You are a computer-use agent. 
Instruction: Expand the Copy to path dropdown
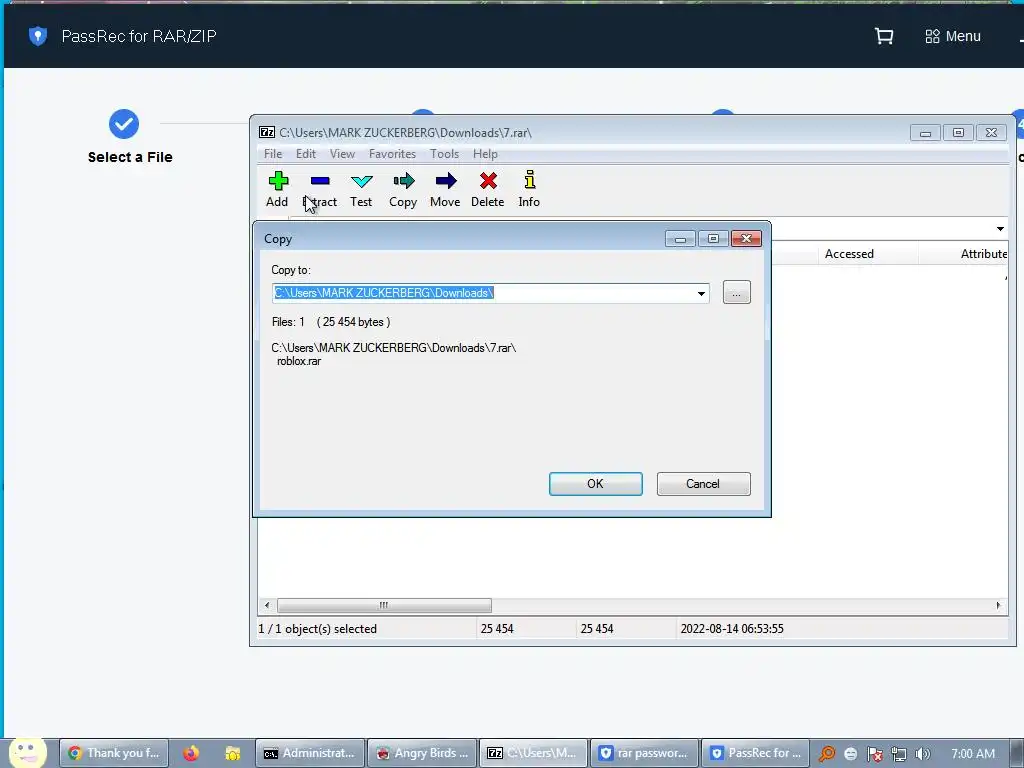pos(701,293)
